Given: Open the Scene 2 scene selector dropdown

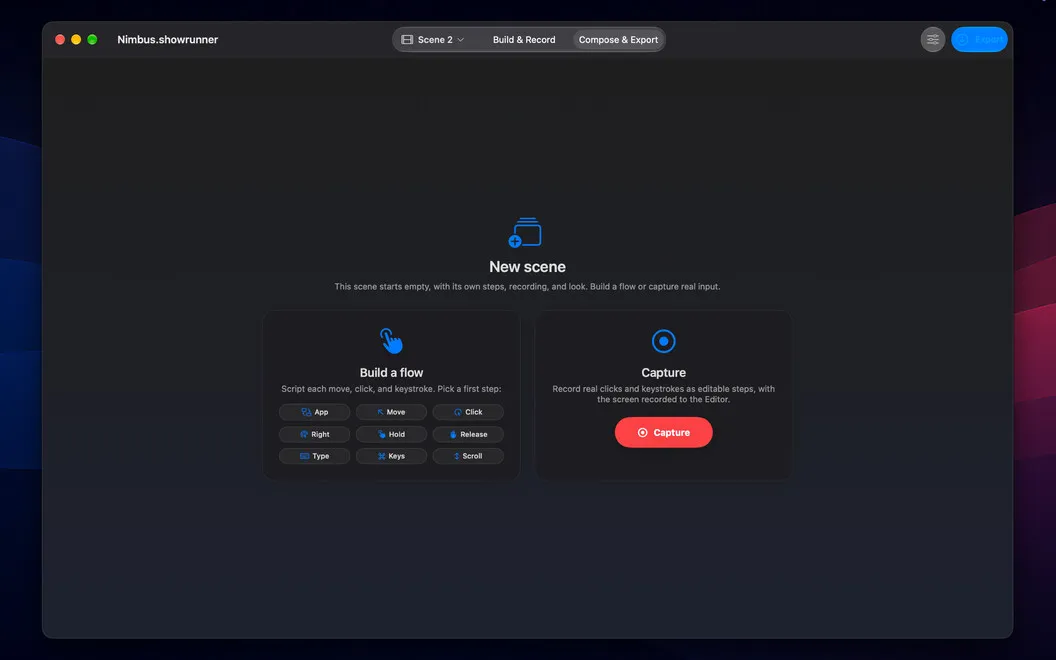Looking at the screenshot, I should click(x=434, y=40).
